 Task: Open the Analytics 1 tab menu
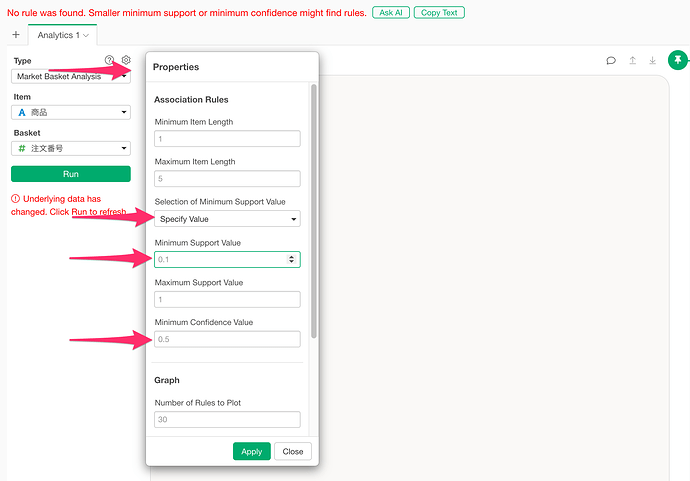[63, 35]
